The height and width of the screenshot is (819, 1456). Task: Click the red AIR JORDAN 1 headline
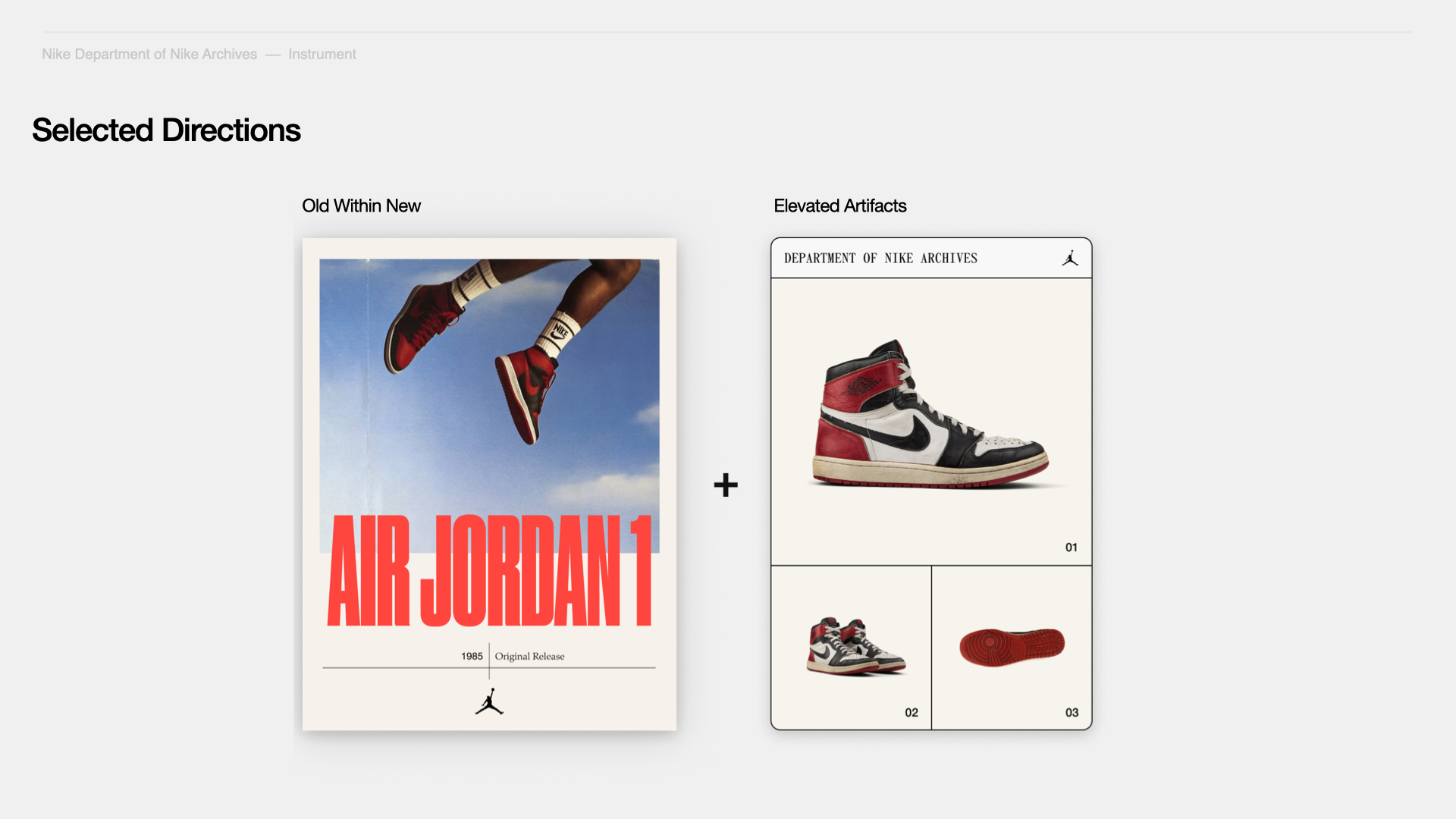(x=489, y=570)
